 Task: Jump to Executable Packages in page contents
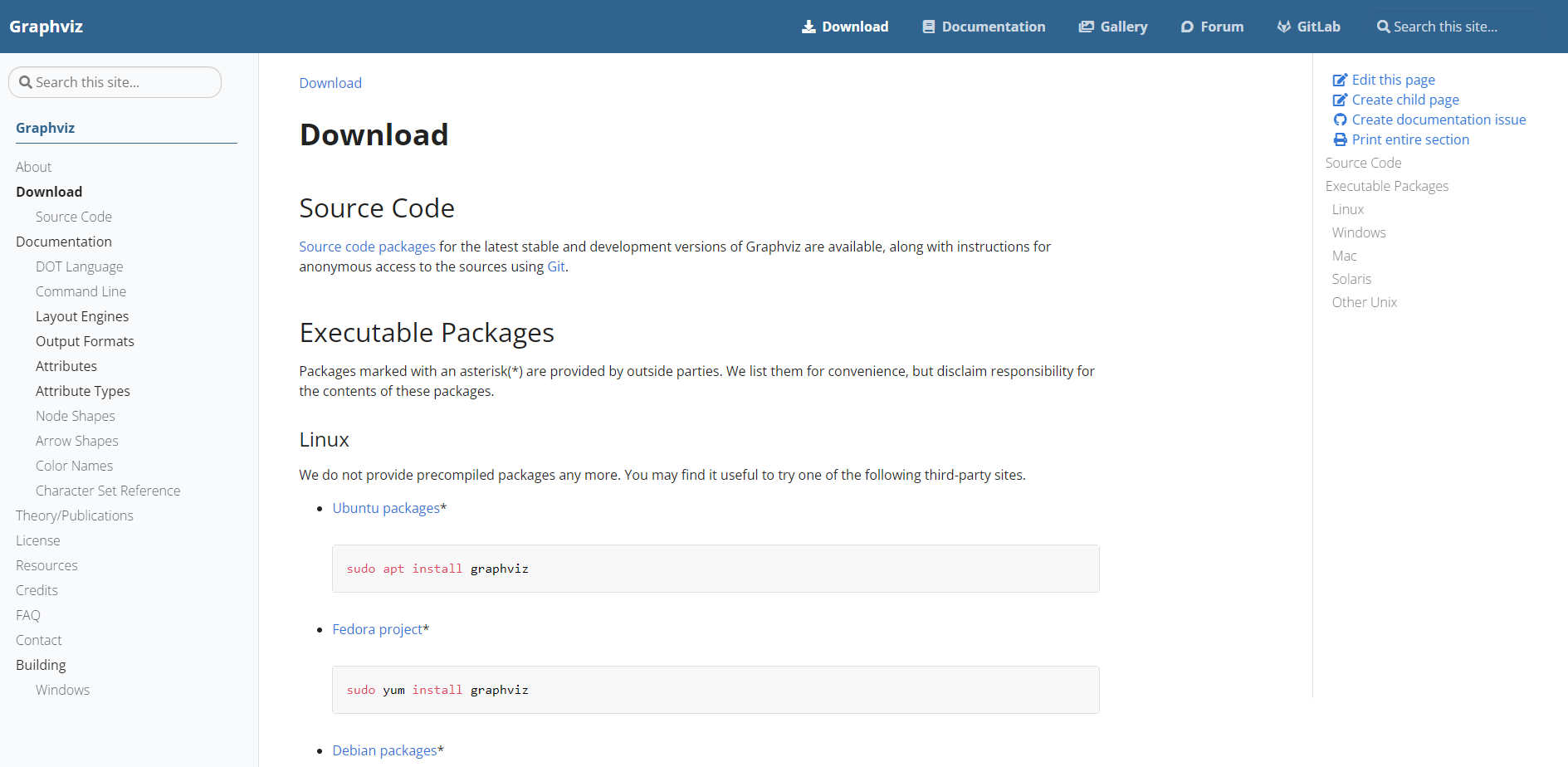[1387, 186]
